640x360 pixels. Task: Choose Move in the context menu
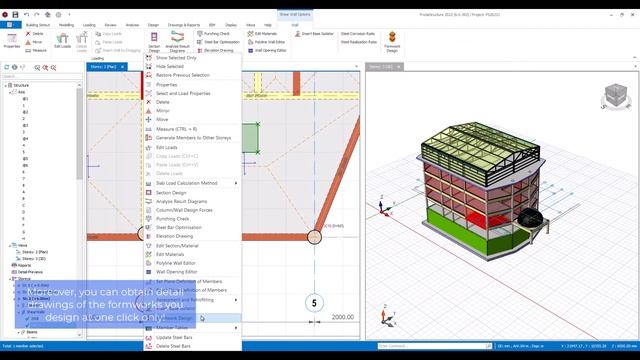(x=192, y=120)
